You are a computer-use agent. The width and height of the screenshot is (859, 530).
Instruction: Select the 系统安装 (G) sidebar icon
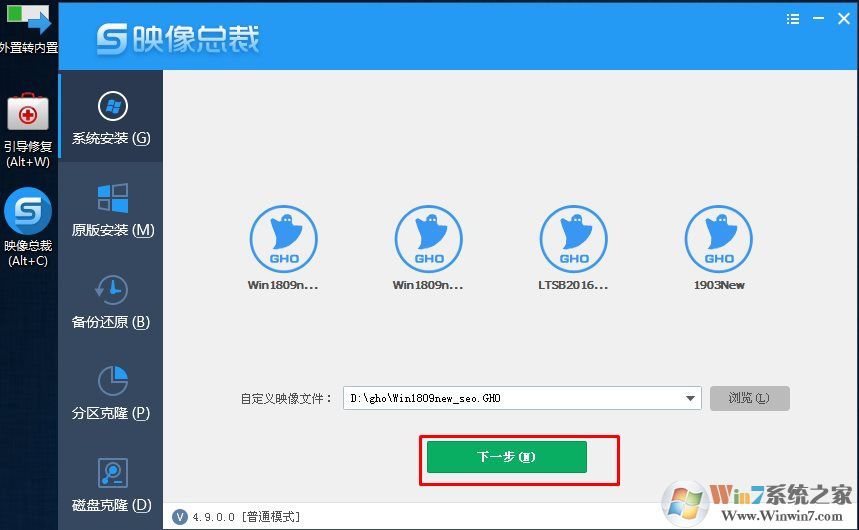click(x=111, y=107)
